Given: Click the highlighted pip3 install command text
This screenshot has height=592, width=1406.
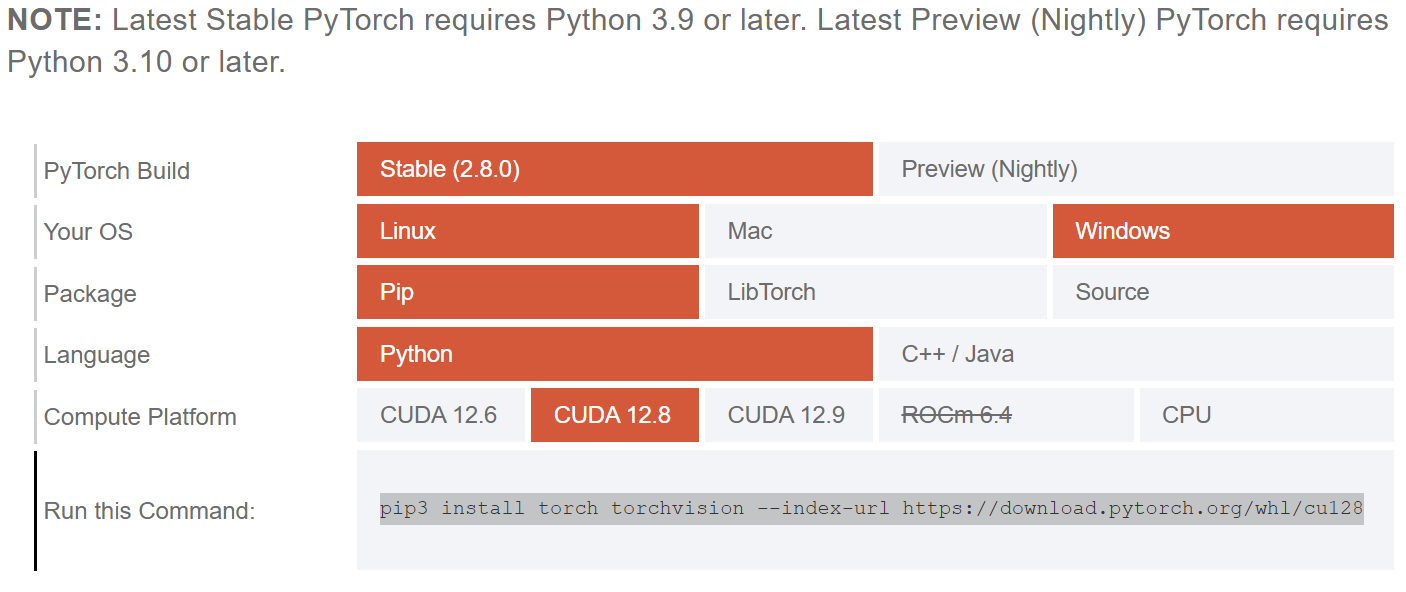Looking at the screenshot, I should pyautogui.click(x=871, y=508).
